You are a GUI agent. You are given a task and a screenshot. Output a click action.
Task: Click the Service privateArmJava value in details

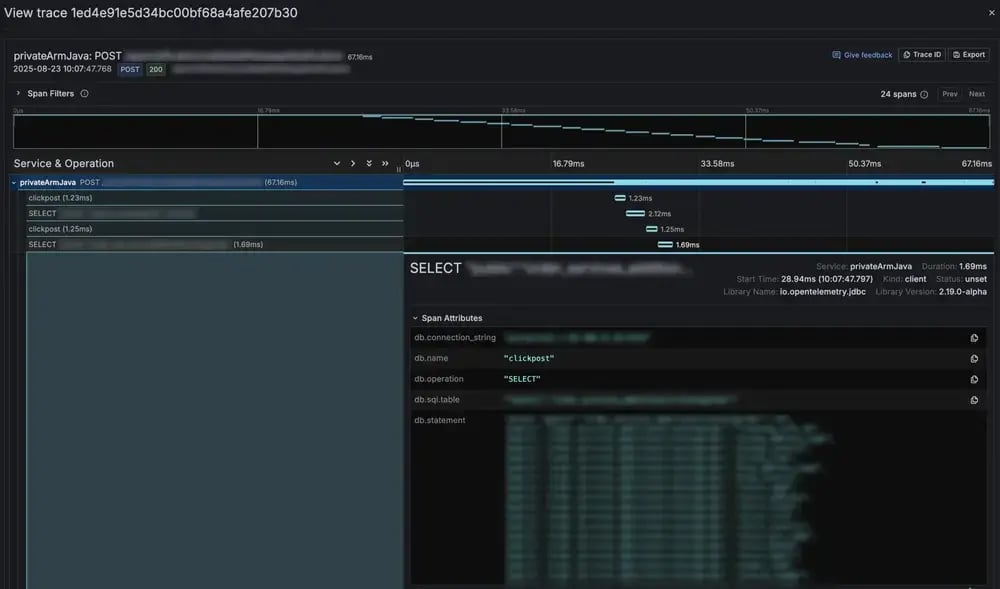pos(881,266)
